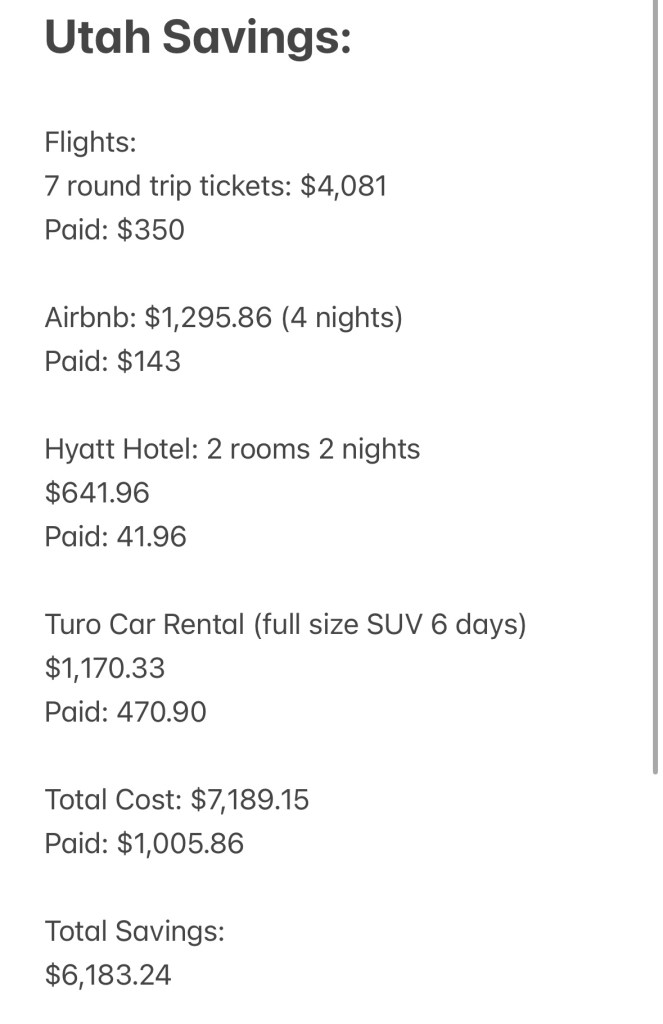
Task: Place cursor on the $641.96 amount
Action: 97,493
